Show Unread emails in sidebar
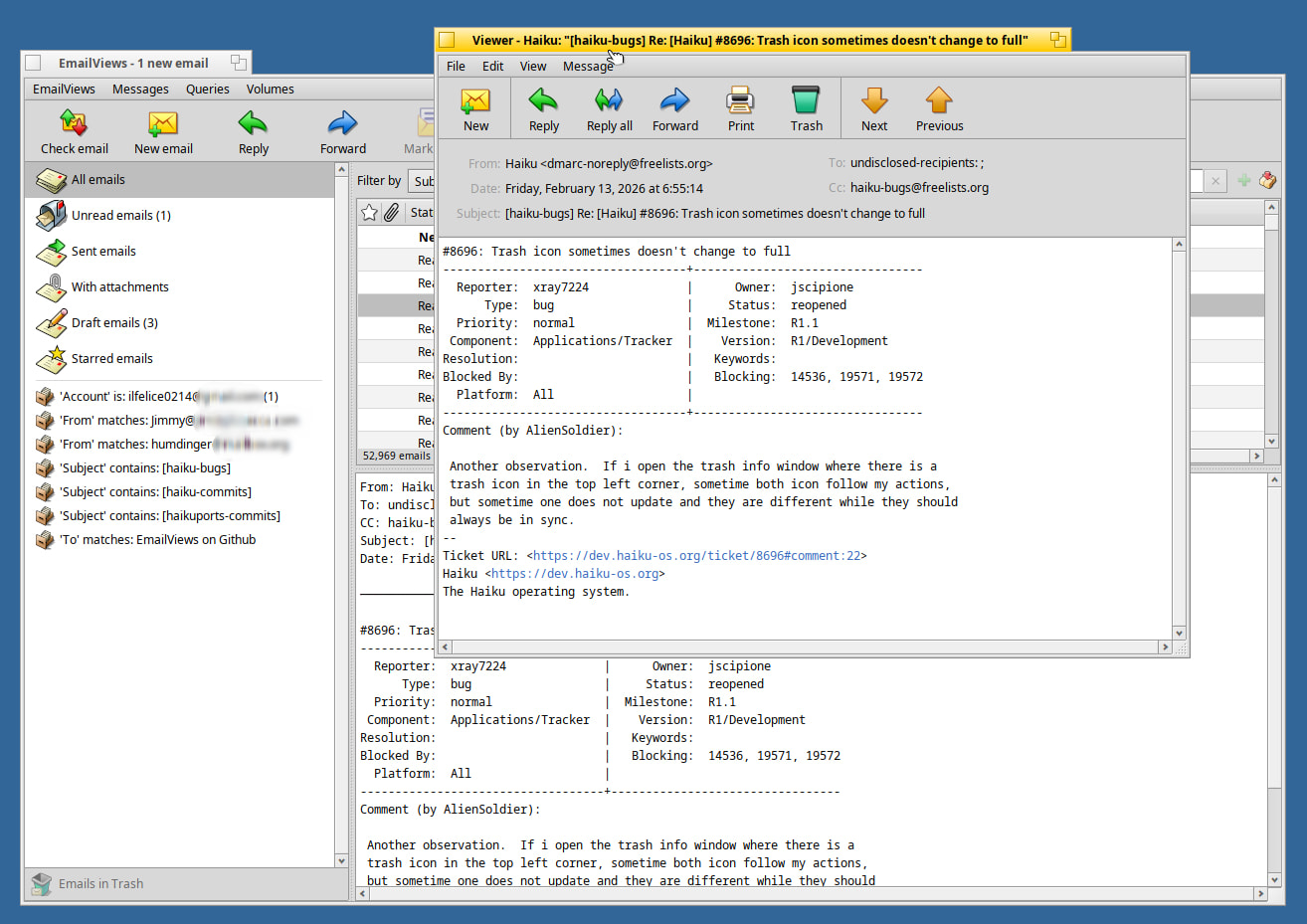 point(120,216)
